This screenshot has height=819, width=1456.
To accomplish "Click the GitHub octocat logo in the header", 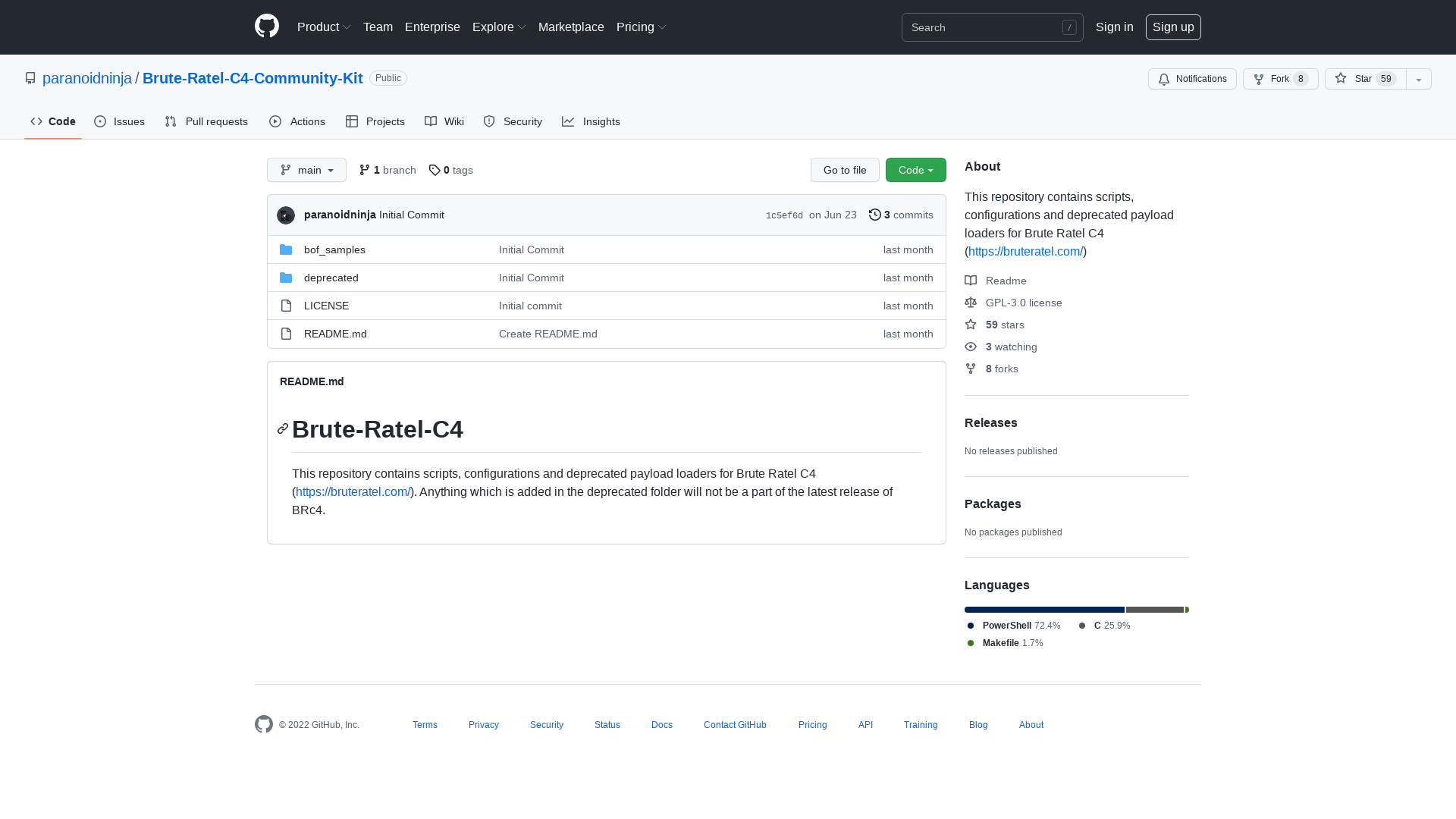I will [x=266, y=27].
